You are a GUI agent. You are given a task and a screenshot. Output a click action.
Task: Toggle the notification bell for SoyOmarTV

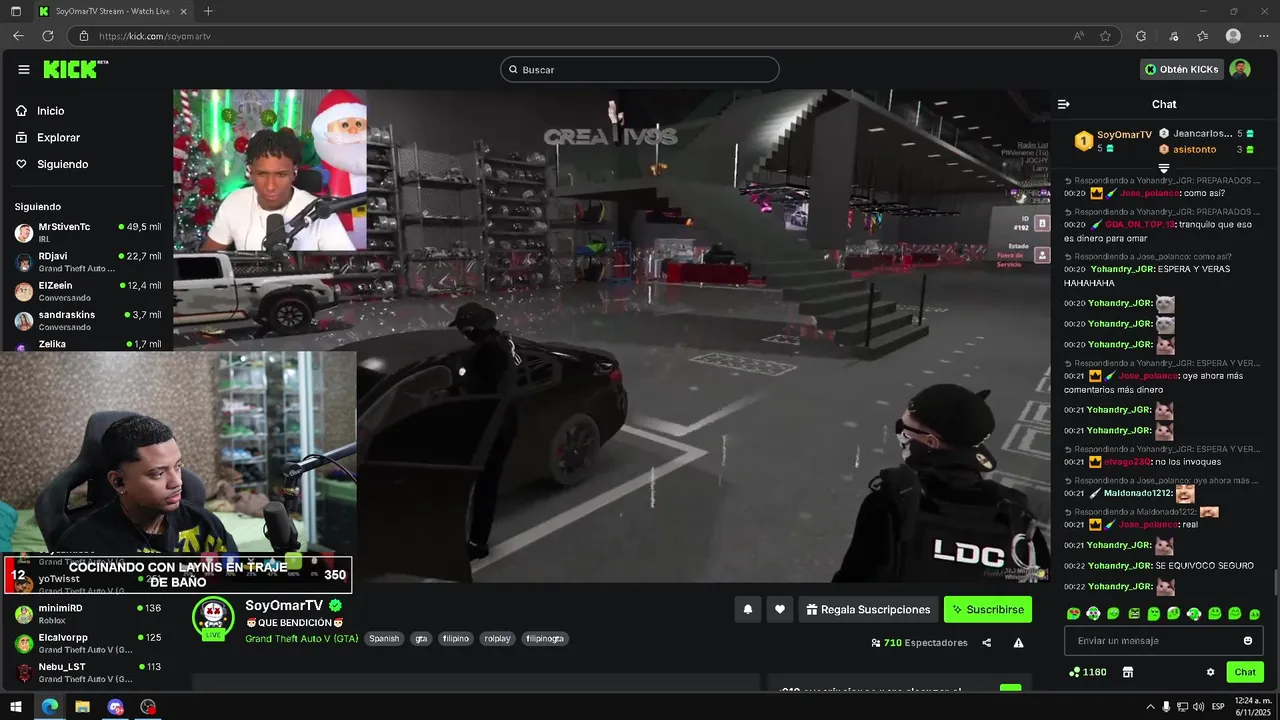pyautogui.click(x=747, y=609)
